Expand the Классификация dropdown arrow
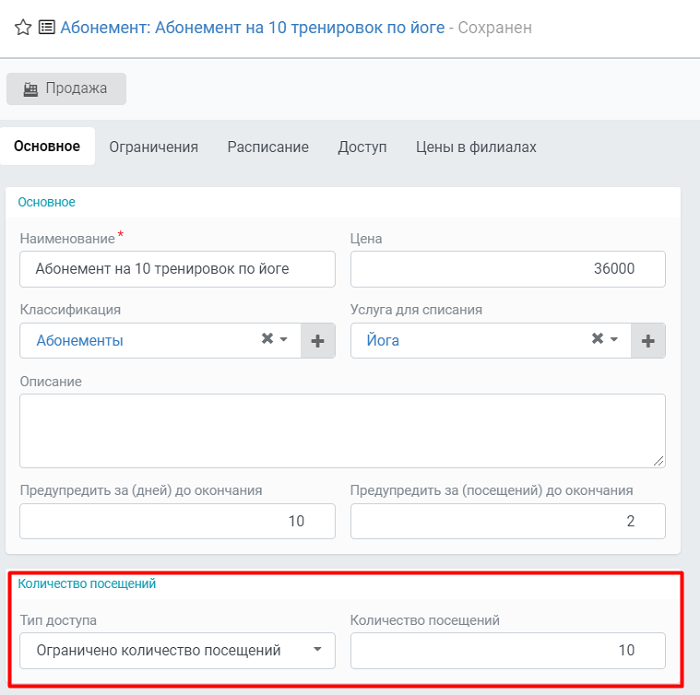 pos(283,339)
